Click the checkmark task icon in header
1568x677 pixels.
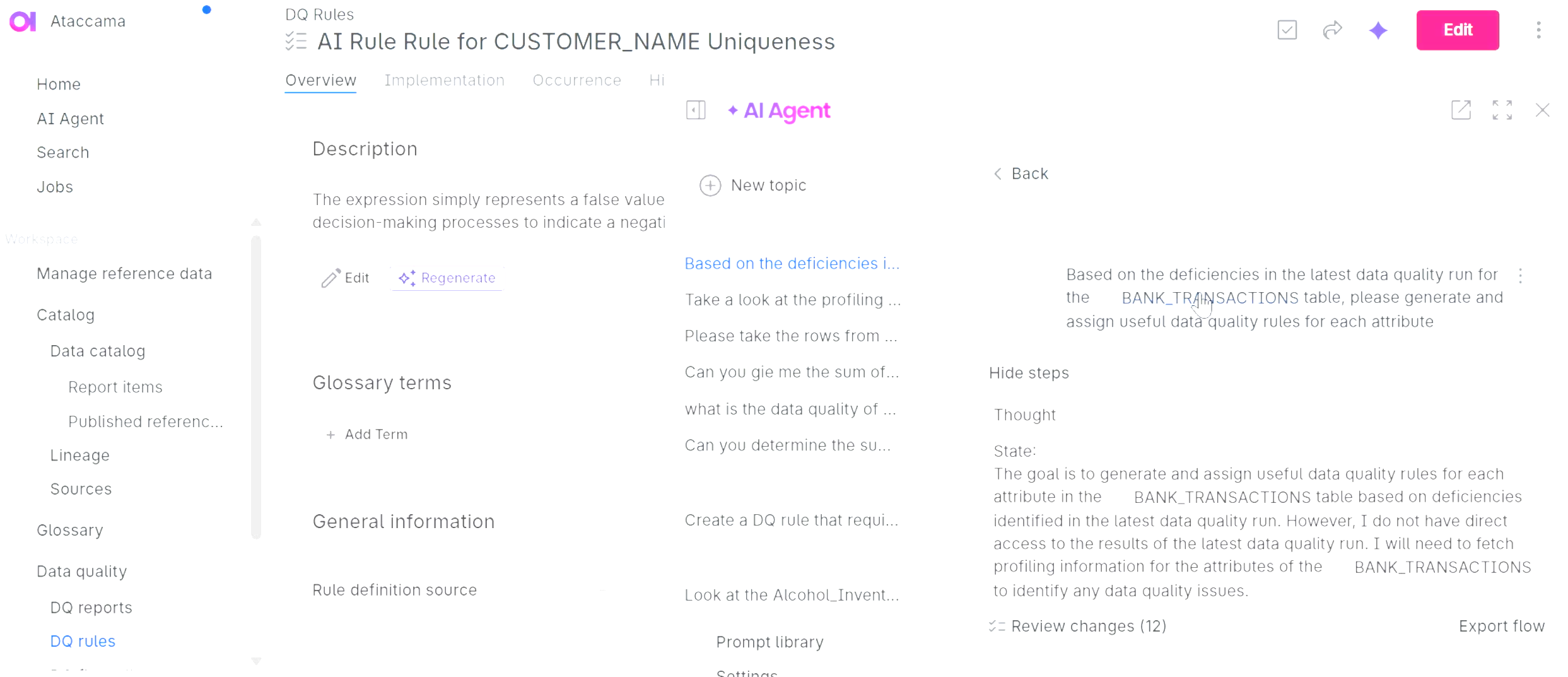[x=1287, y=30]
